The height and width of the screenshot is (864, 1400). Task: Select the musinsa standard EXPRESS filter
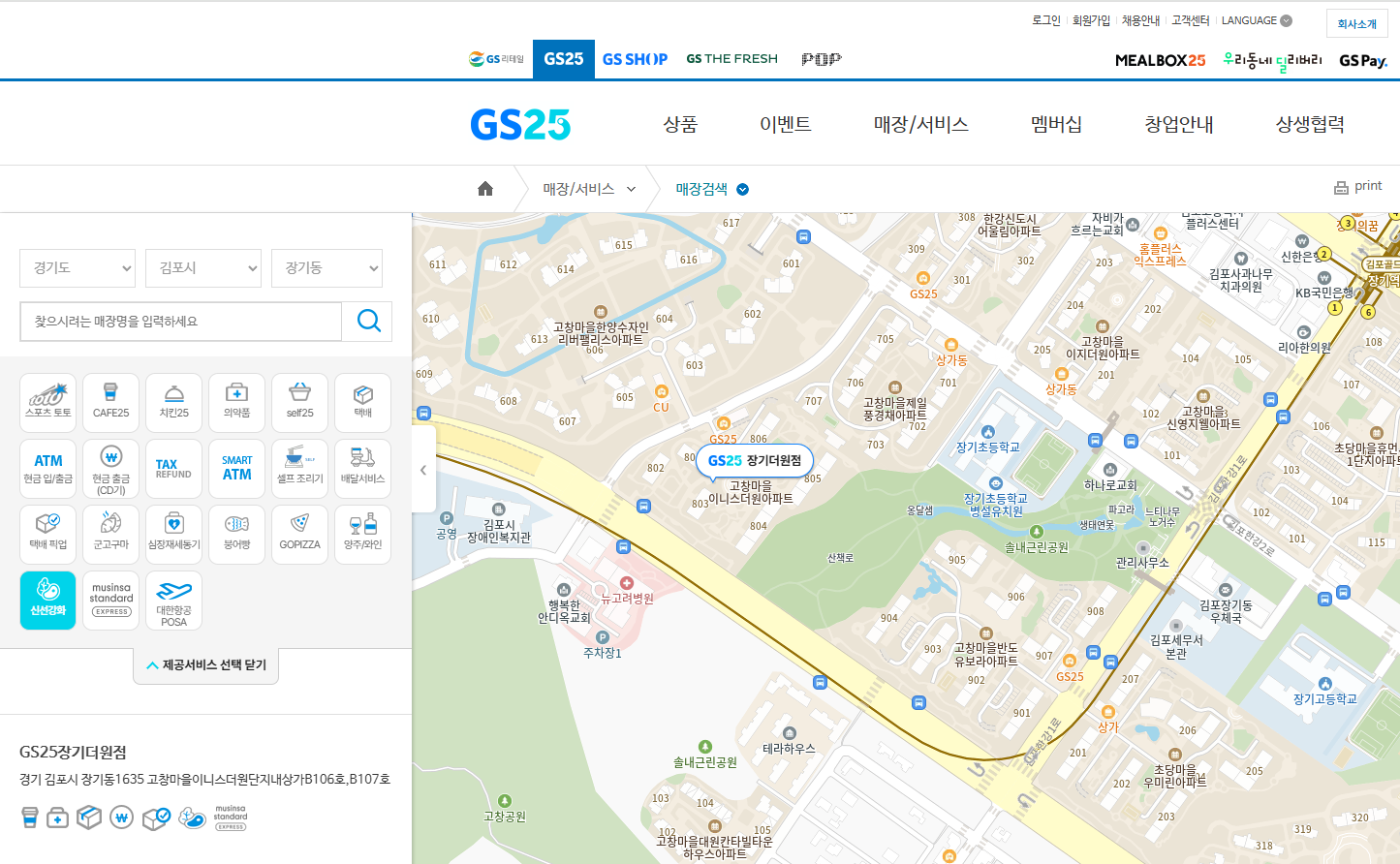tap(110, 601)
